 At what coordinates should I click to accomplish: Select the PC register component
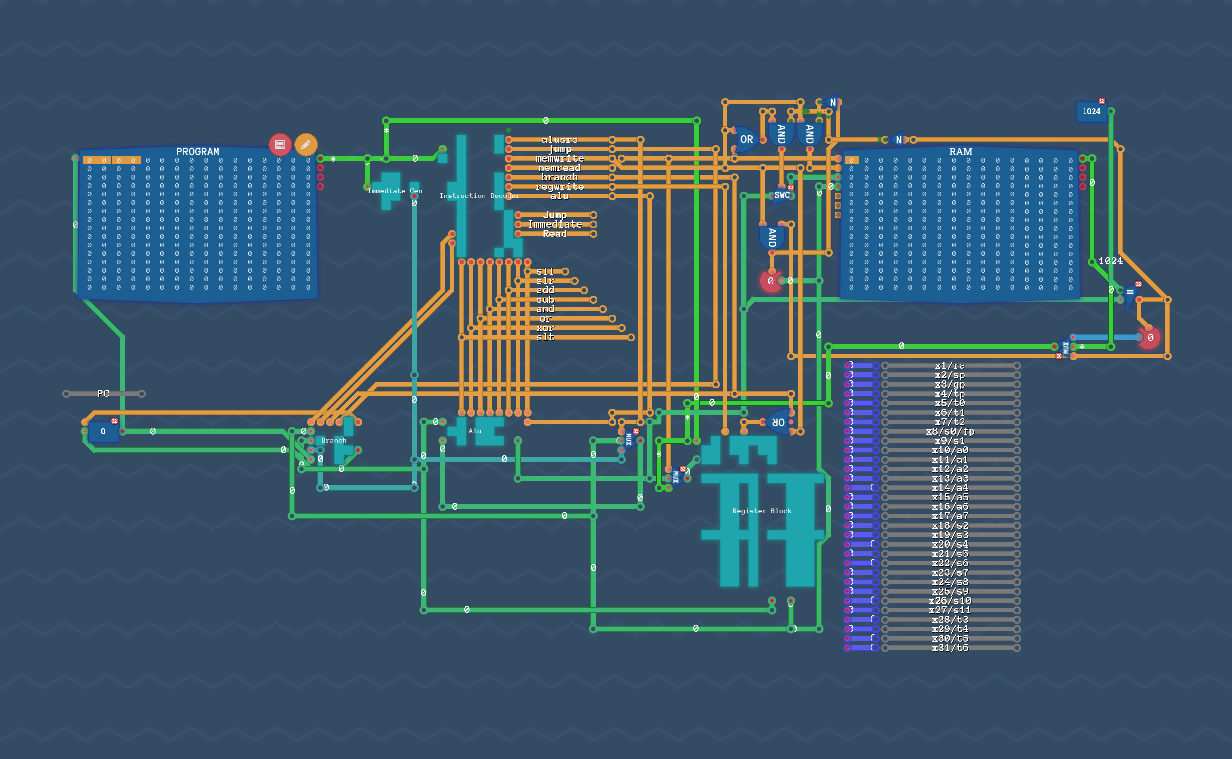[x=103, y=432]
